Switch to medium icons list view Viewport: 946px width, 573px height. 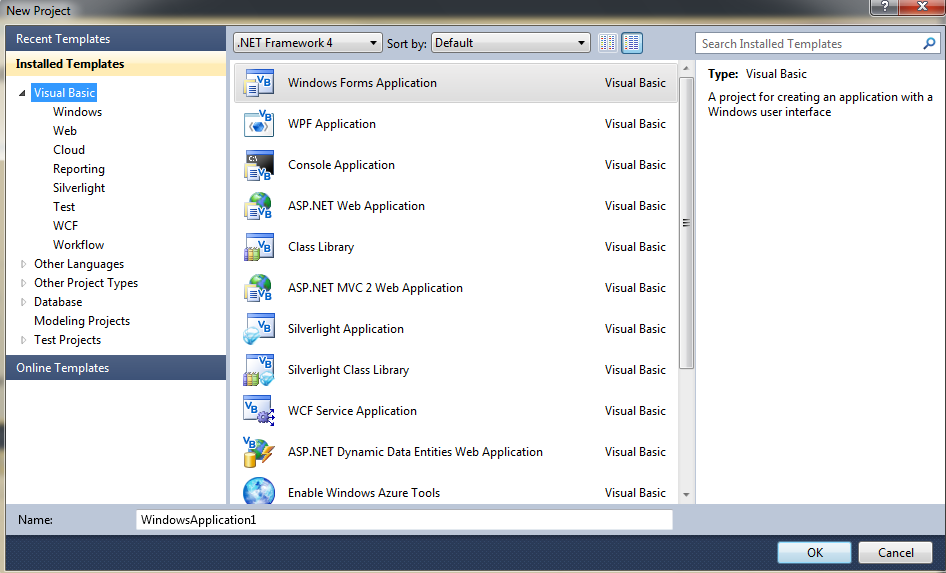[632, 43]
